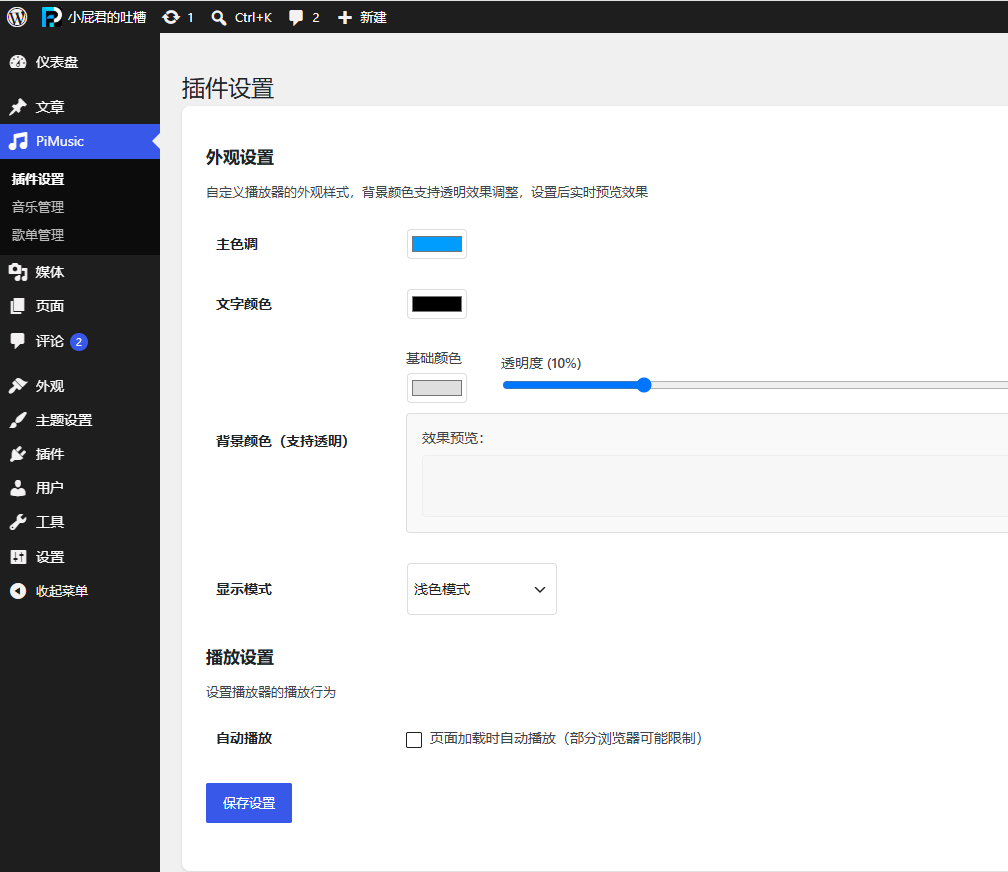Click the plus icon for 新建
Image resolution: width=1008 pixels, height=872 pixels.
(345, 18)
